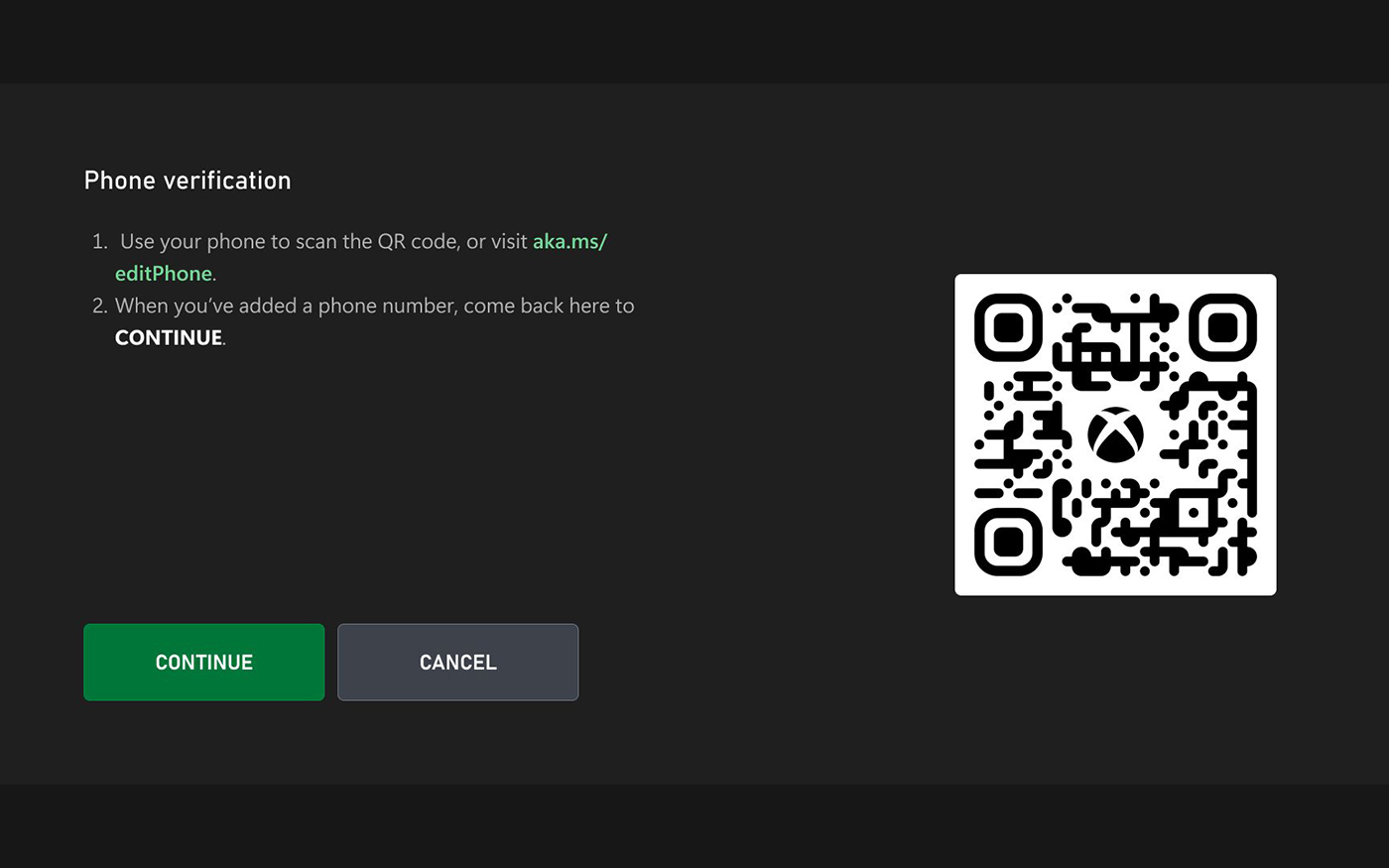Screen dimensions: 1389x868
Task: Tap the Xbox emblem in the verification QR code
Action: pyautogui.click(x=1114, y=434)
